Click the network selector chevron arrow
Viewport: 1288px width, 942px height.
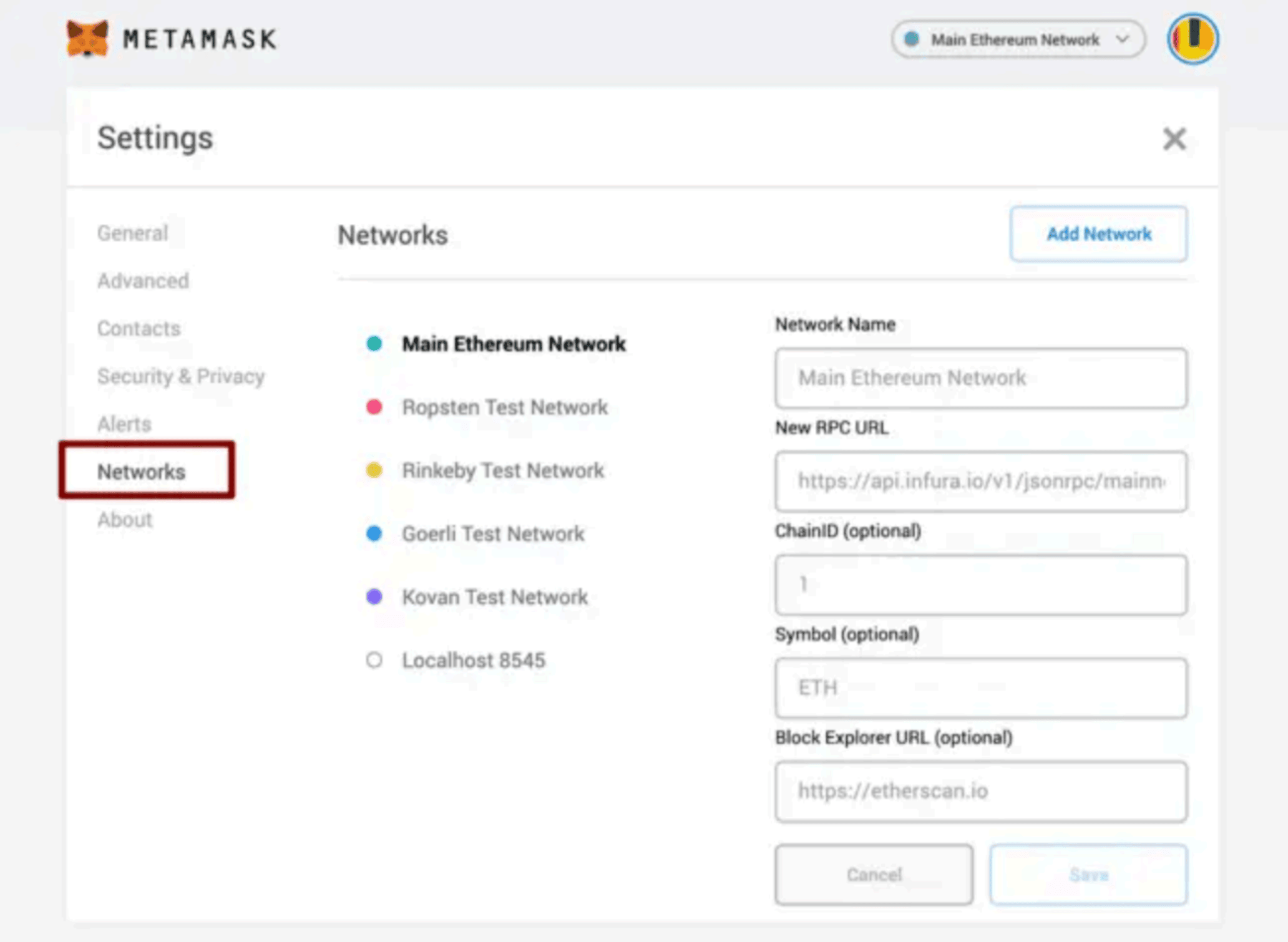[x=1122, y=39]
